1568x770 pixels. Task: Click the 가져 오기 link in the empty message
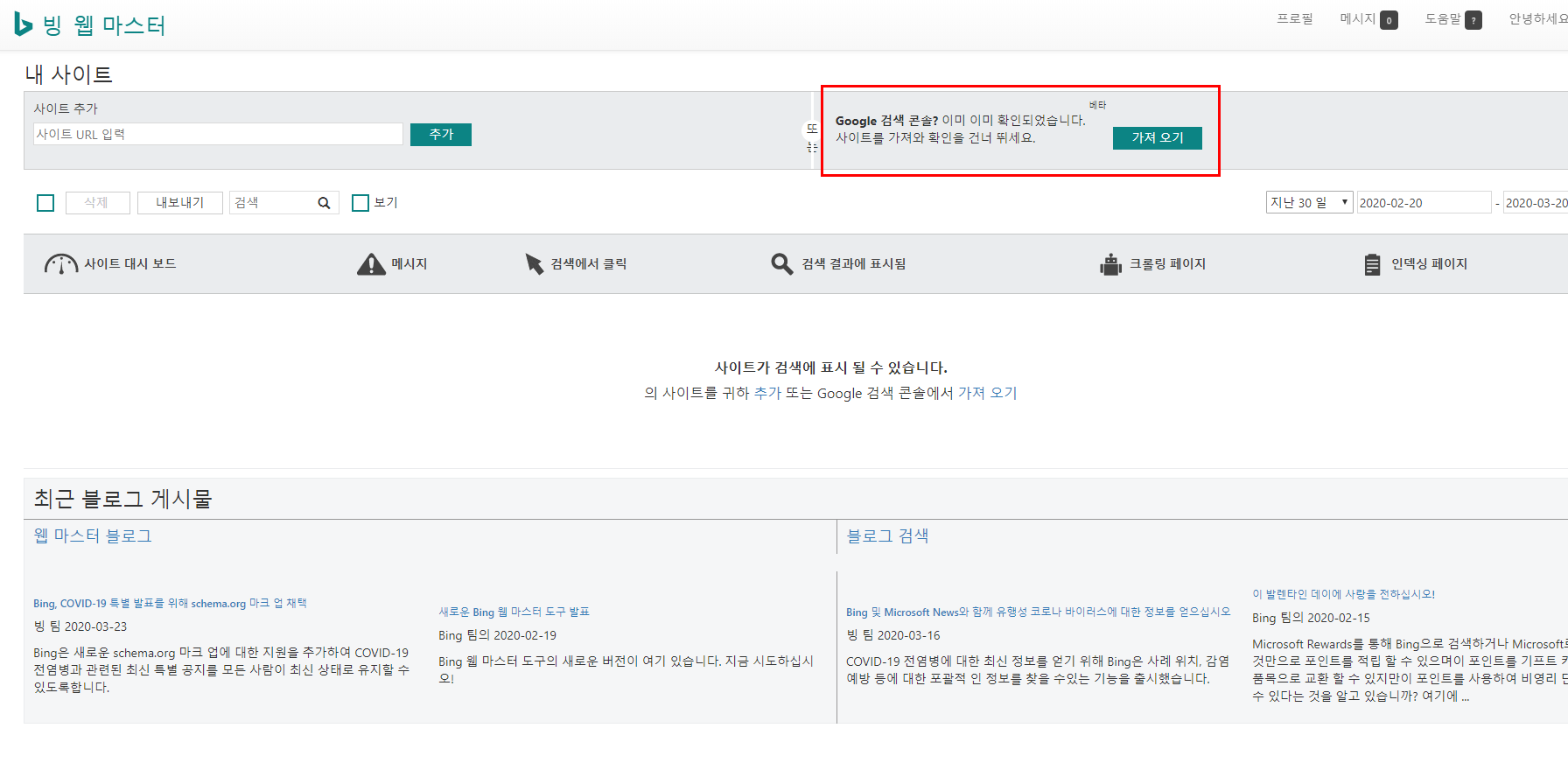point(987,393)
